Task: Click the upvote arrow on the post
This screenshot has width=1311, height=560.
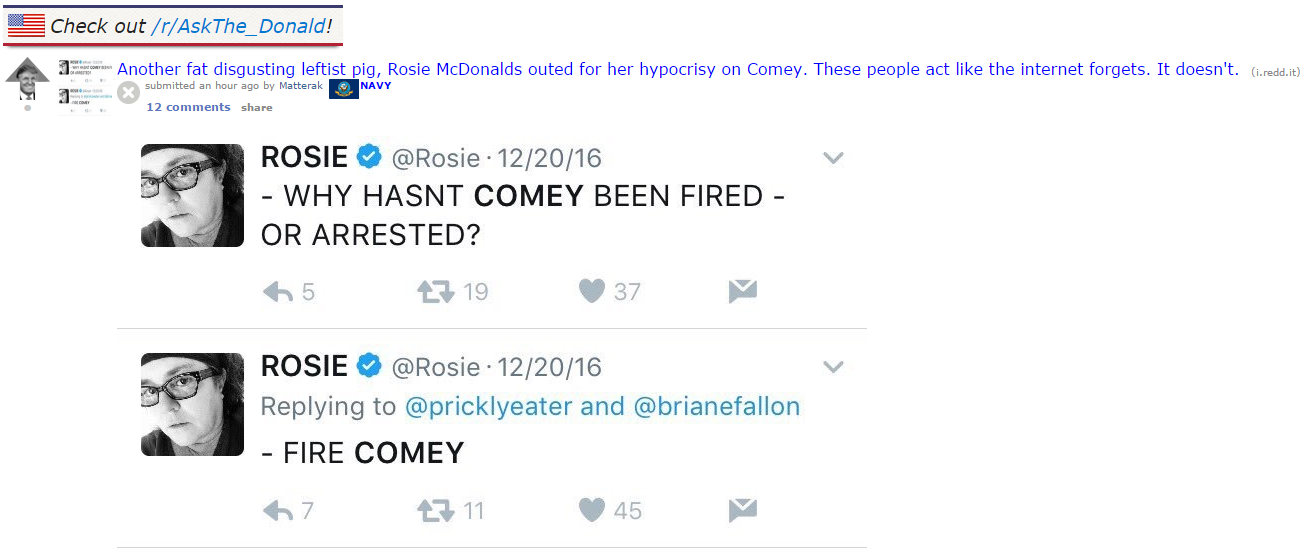Action: point(27,68)
